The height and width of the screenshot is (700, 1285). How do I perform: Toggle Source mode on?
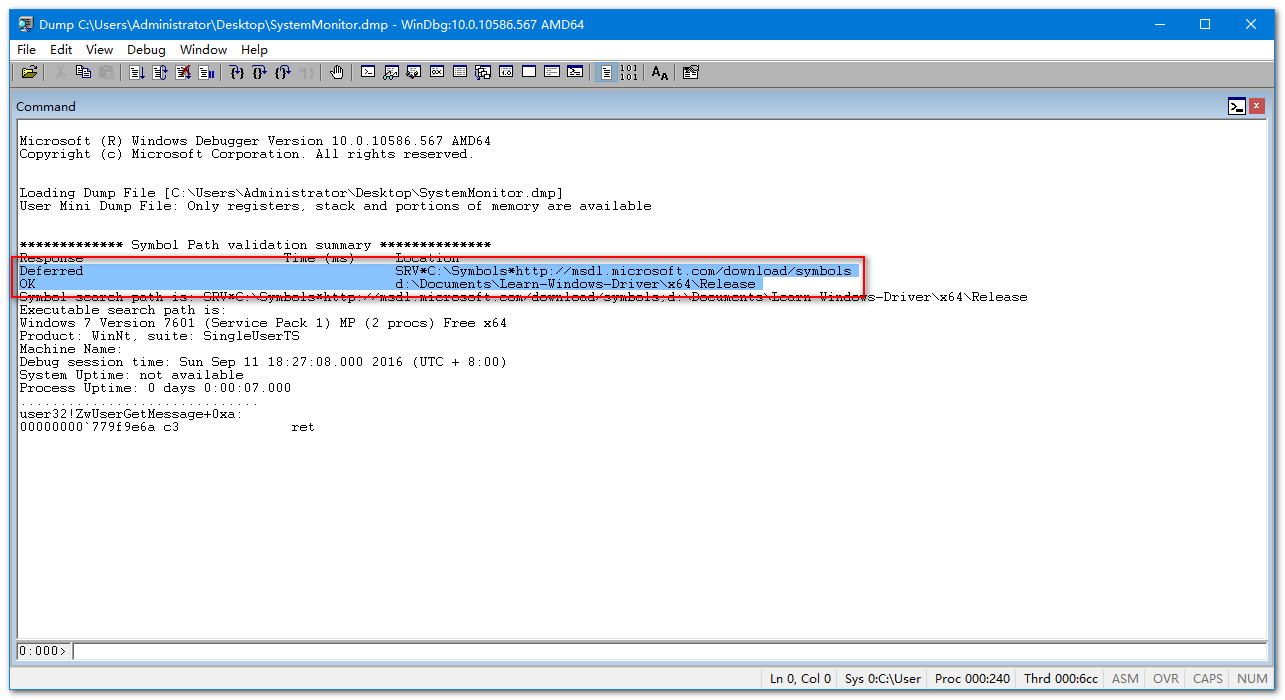606,72
